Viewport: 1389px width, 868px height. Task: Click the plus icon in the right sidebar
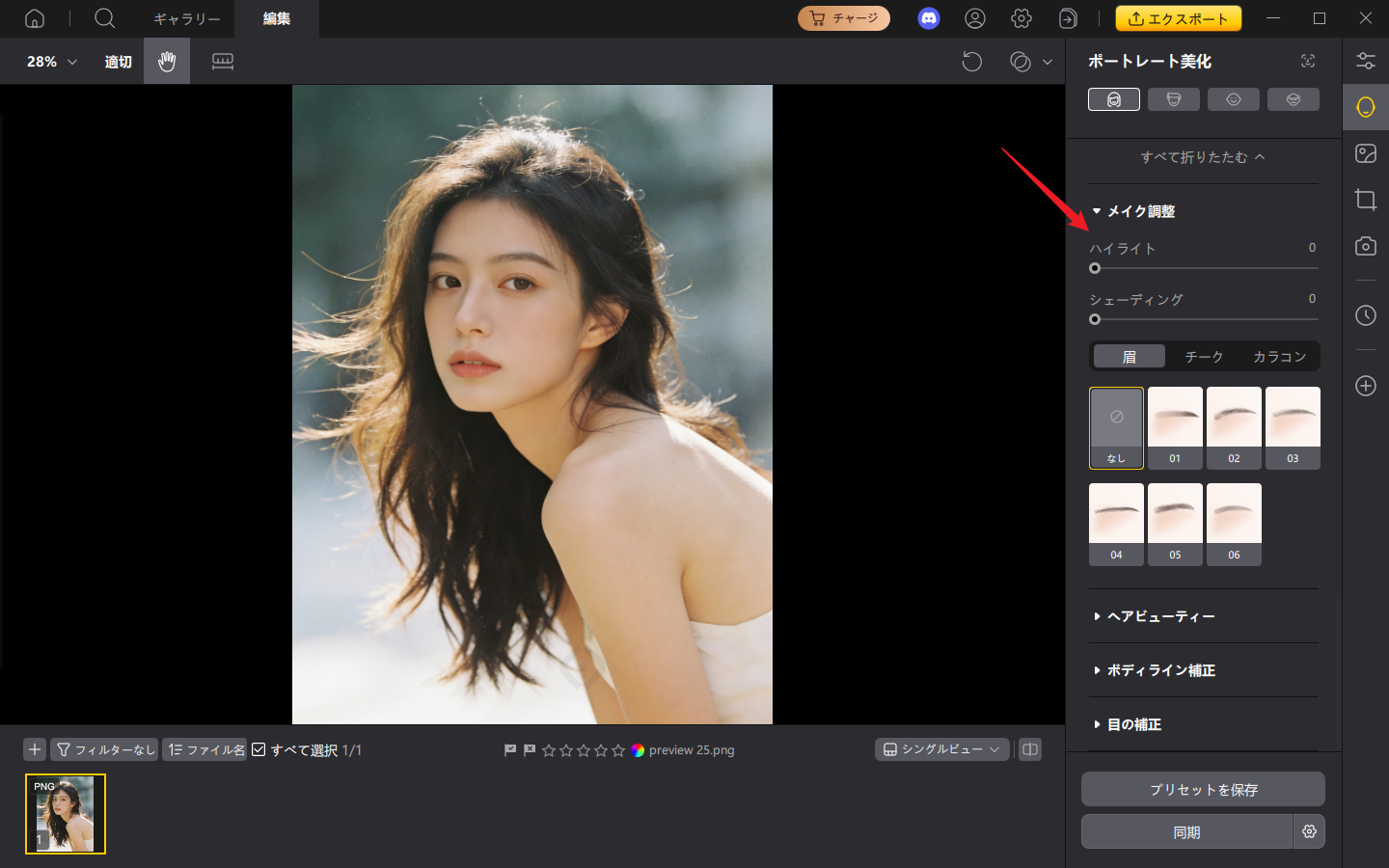[1366, 386]
